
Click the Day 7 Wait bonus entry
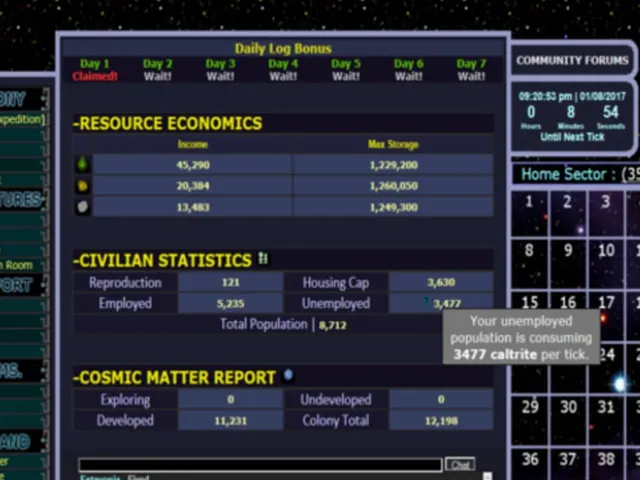coord(471,70)
